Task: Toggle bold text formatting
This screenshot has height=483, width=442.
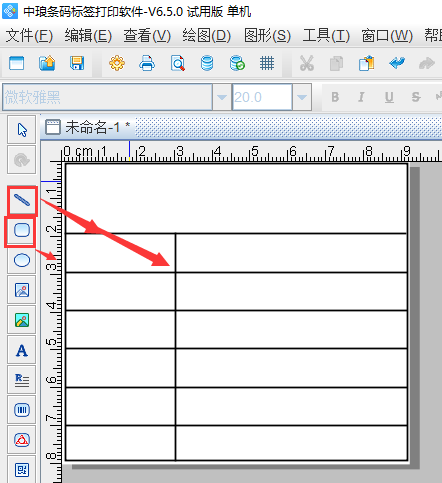Action: (335, 97)
